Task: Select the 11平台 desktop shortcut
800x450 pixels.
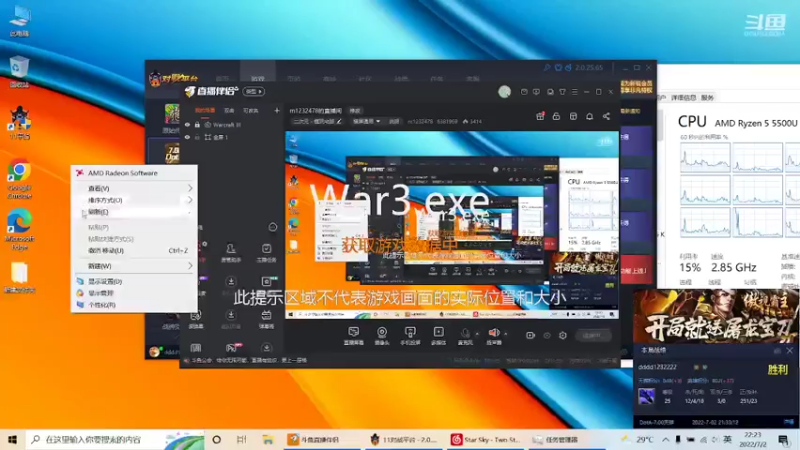Action: pyautogui.click(x=19, y=123)
